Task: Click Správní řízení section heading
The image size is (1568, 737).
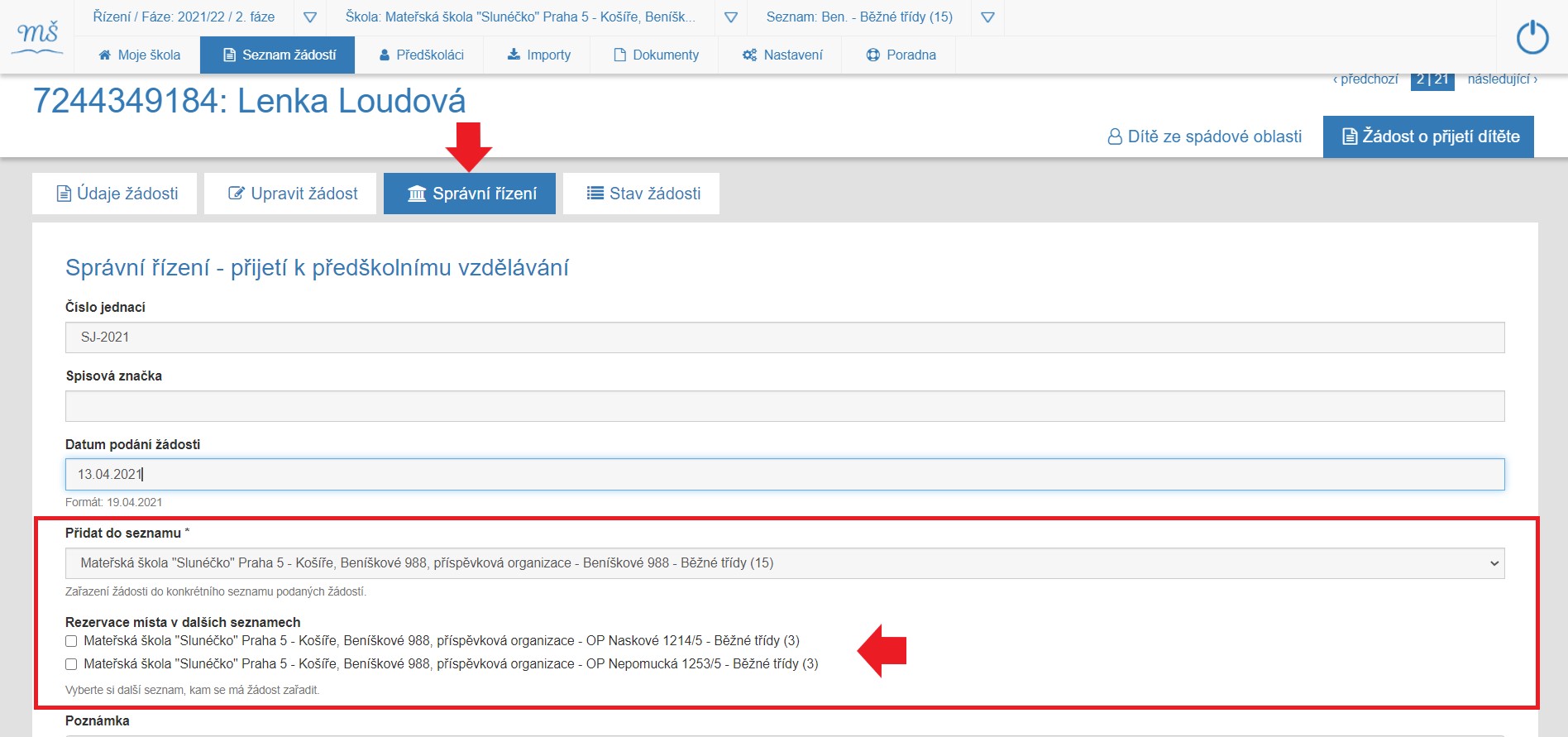Action: point(317,268)
